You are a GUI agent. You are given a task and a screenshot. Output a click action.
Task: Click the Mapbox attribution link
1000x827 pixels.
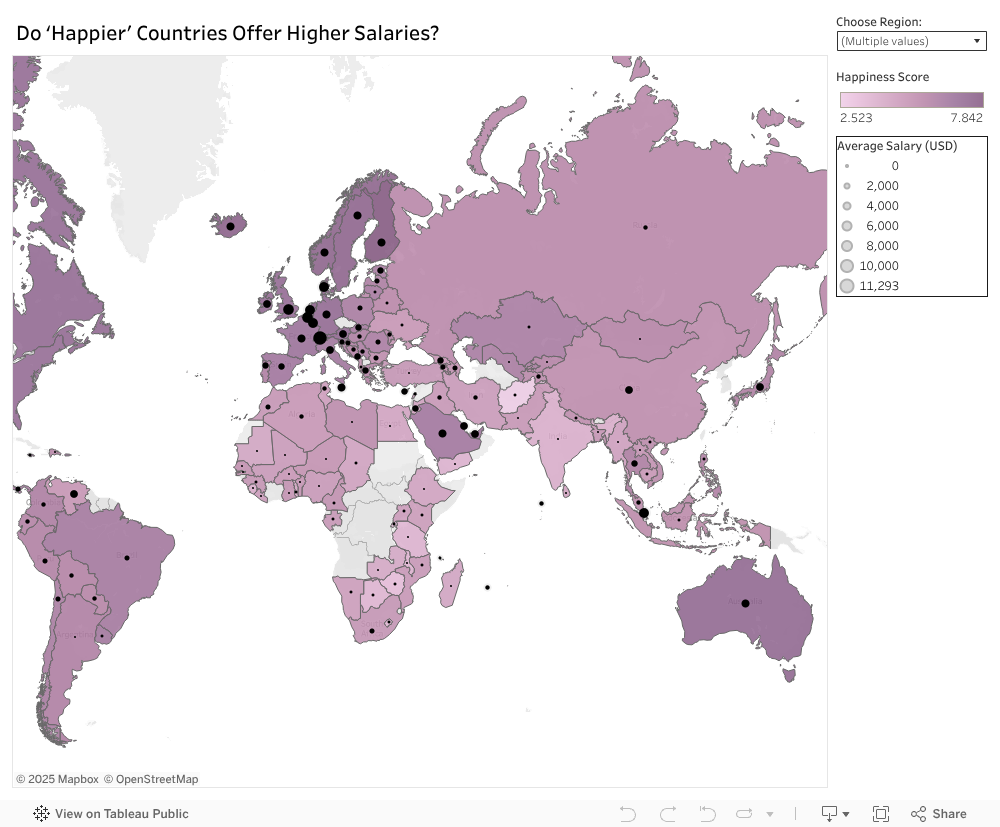pyautogui.click(x=57, y=779)
